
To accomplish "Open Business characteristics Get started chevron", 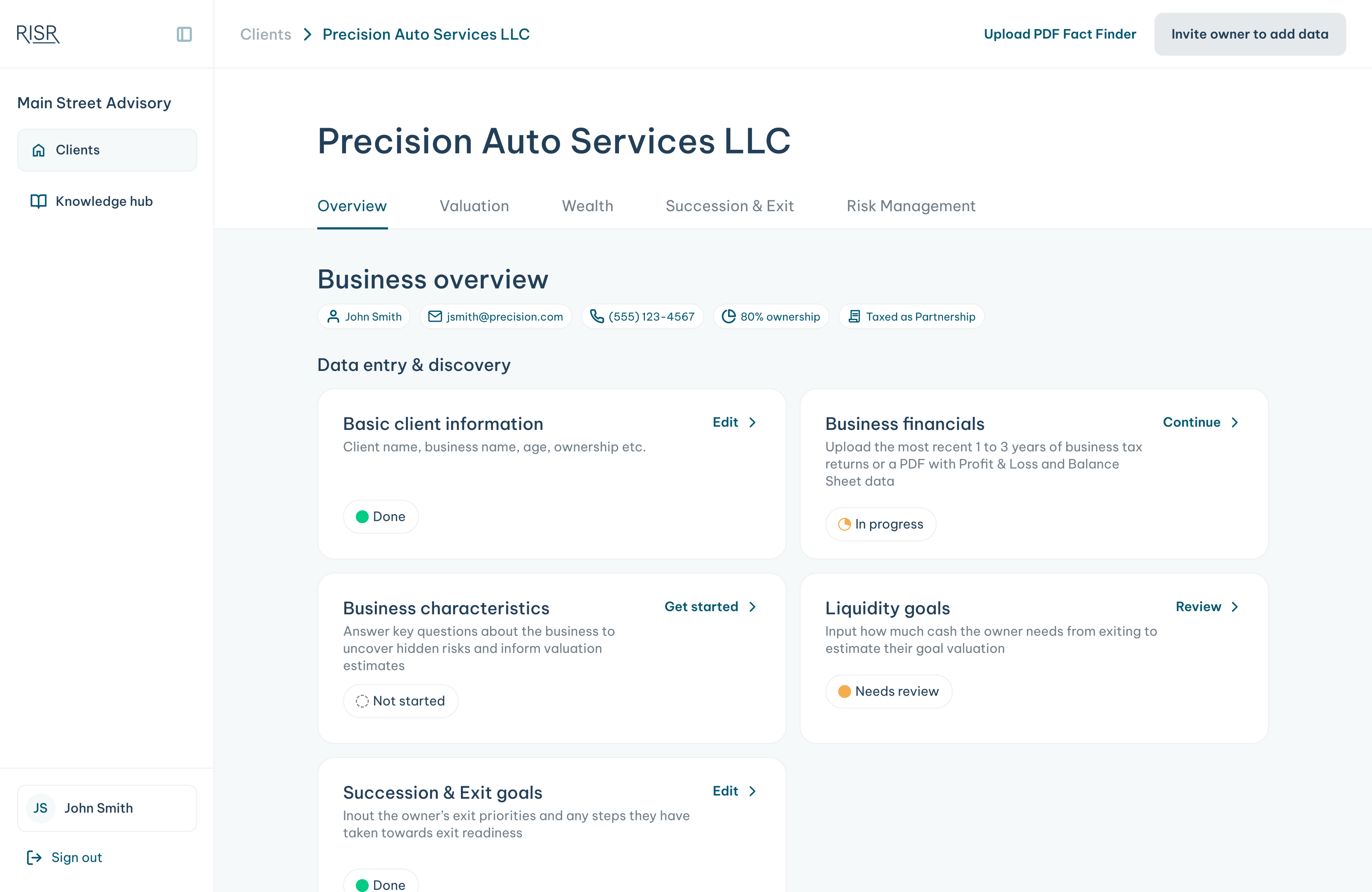I will coord(752,607).
